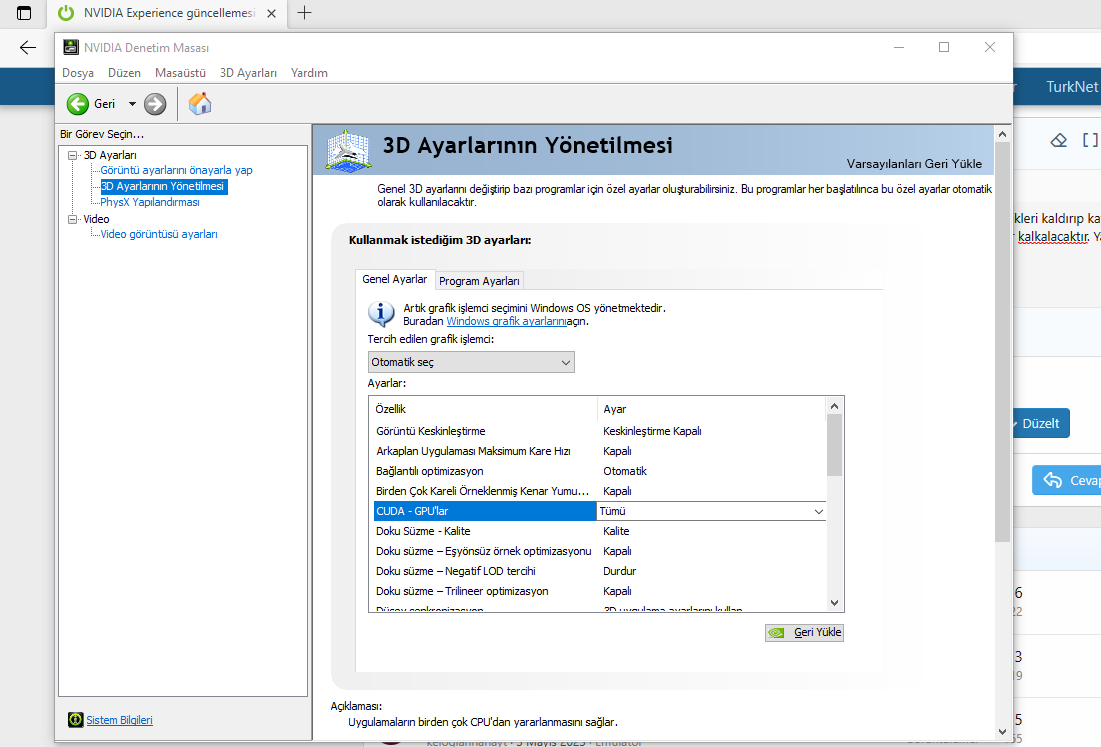The image size is (1101, 747).
Task: Select PhysX Yapılandırması tree item
Action: (150, 202)
